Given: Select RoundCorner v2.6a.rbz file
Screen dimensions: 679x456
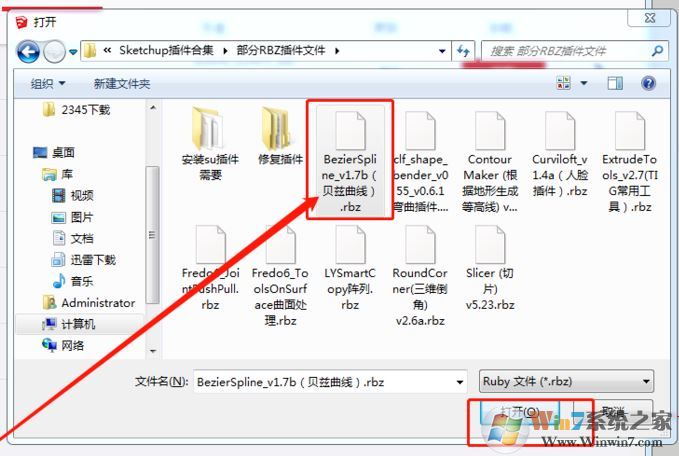Looking at the screenshot, I should tap(420, 275).
